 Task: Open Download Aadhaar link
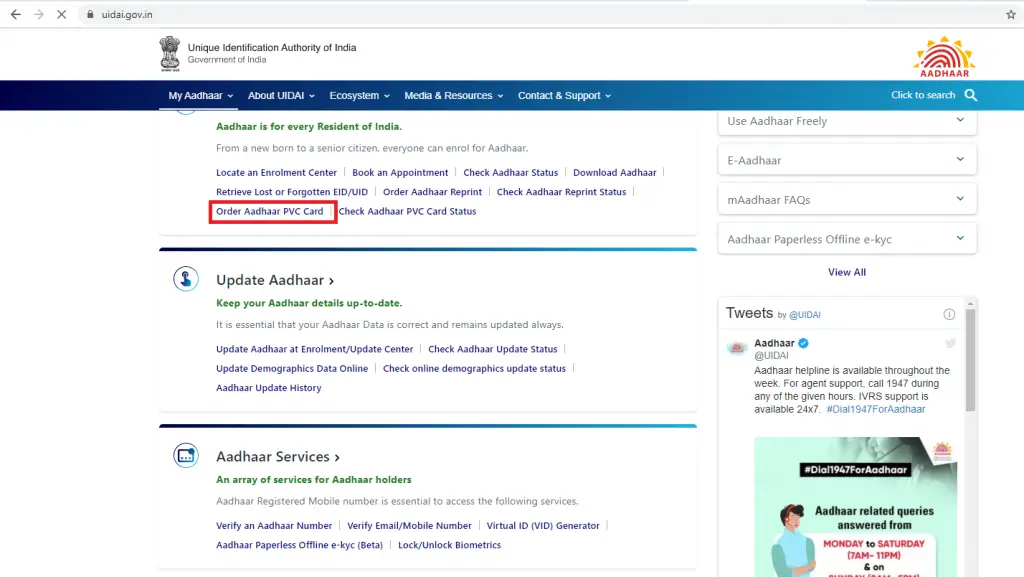[615, 172]
